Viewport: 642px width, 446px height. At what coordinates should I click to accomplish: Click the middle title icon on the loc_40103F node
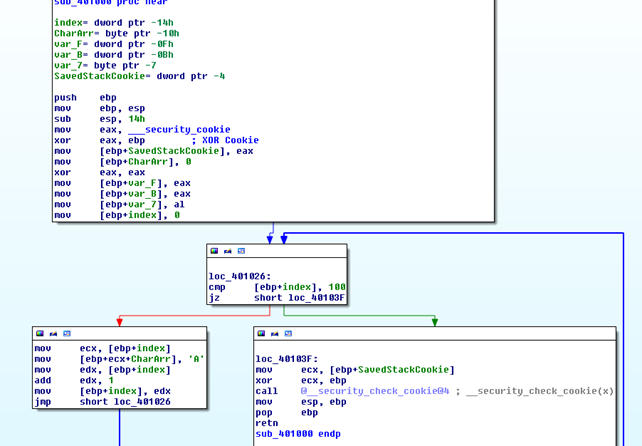tap(274, 333)
